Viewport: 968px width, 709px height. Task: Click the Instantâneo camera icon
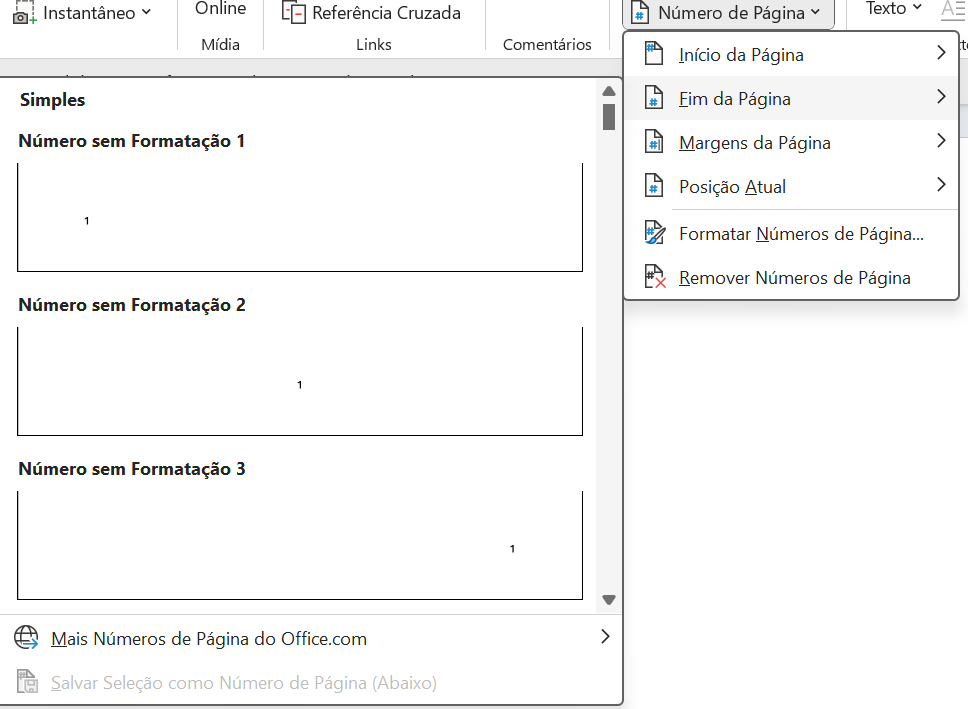tap(24, 12)
